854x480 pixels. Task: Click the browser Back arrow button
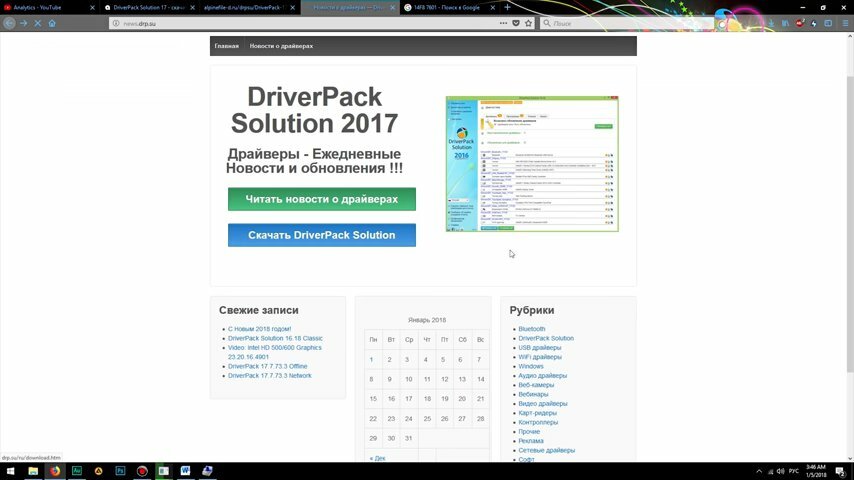tap(9, 23)
